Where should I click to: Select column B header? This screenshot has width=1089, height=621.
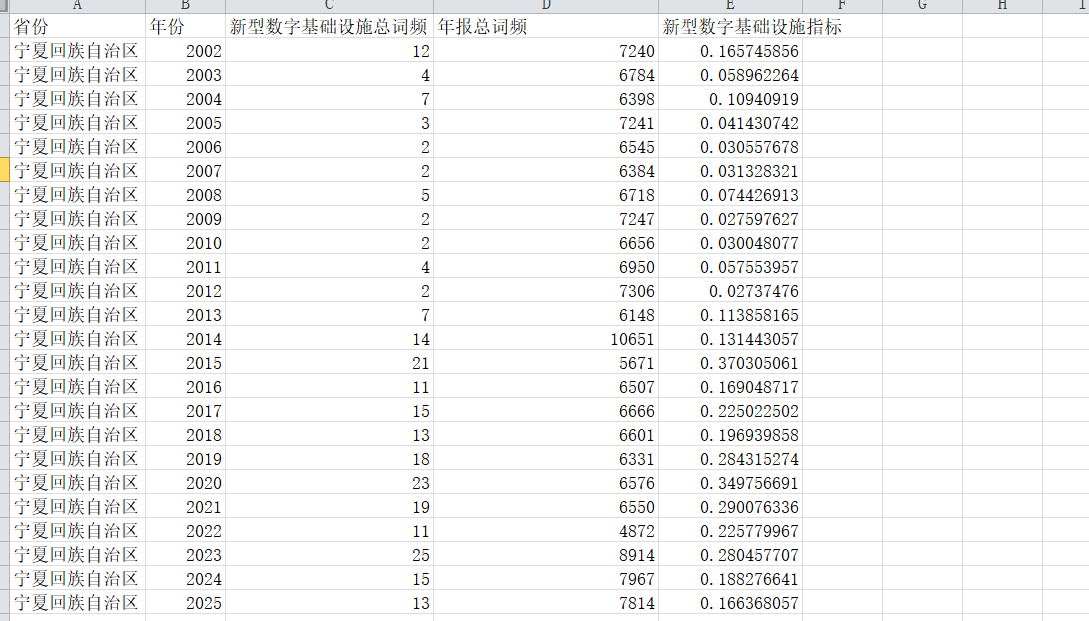[185, 6]
